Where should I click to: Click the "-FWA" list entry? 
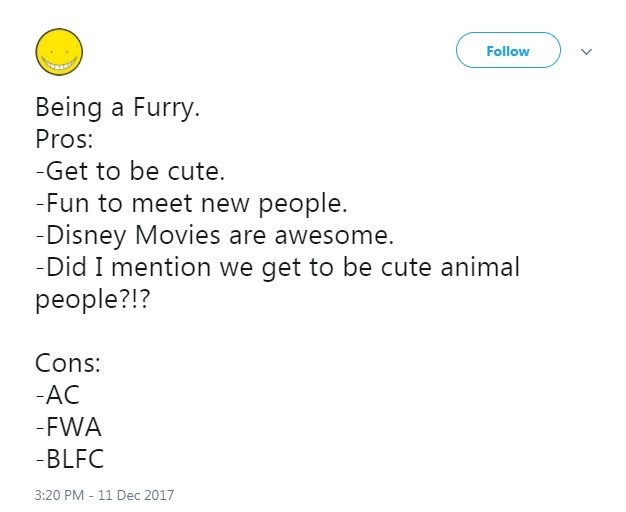(68, 427)
